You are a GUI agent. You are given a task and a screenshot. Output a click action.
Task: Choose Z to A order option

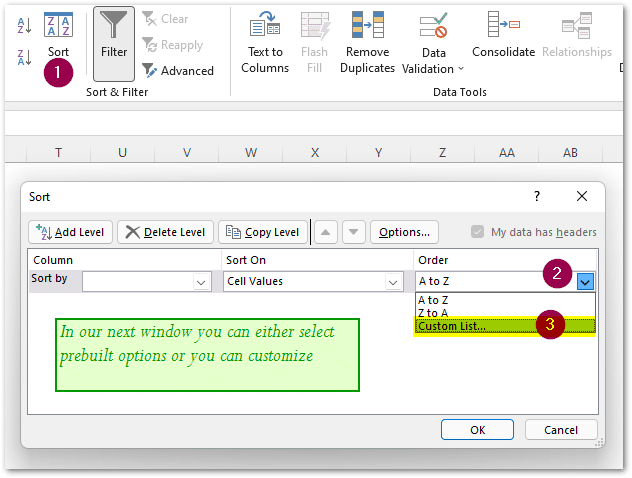434,313
